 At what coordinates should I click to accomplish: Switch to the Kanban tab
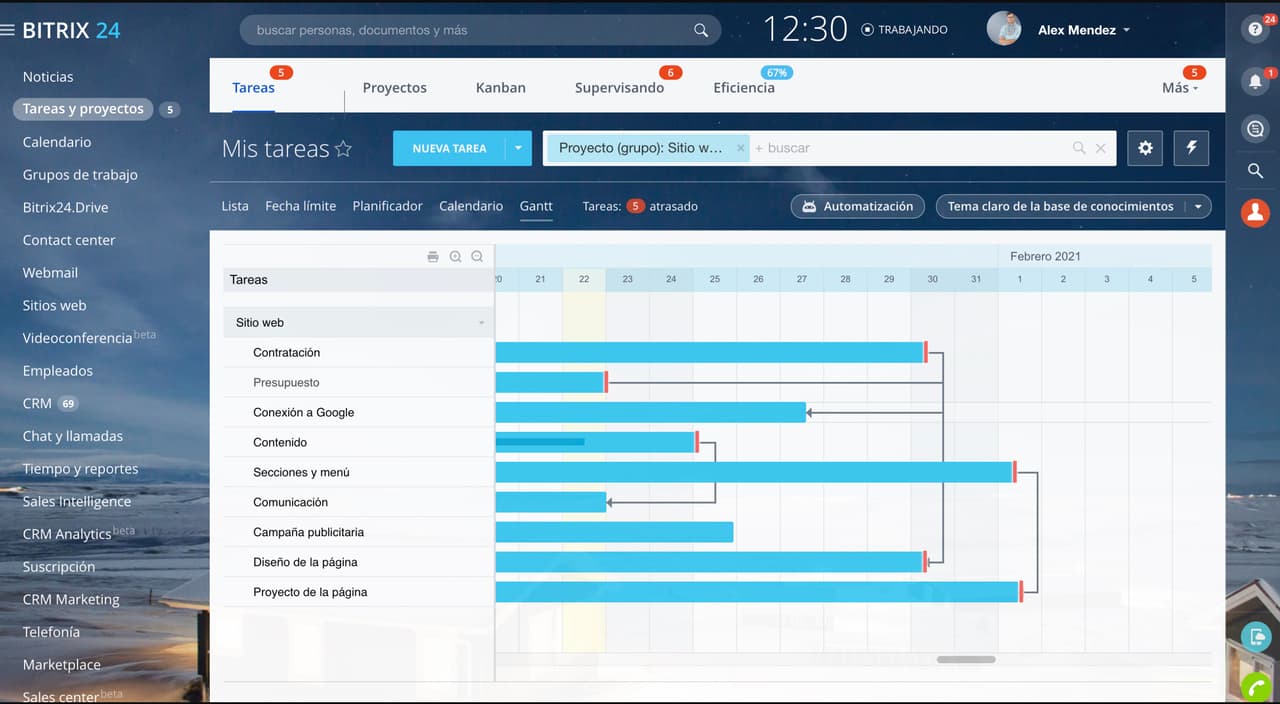point(500,88)
